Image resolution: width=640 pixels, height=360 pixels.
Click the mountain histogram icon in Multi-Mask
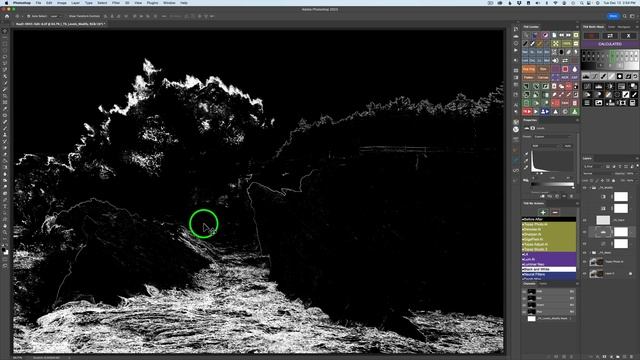(586, 76)
